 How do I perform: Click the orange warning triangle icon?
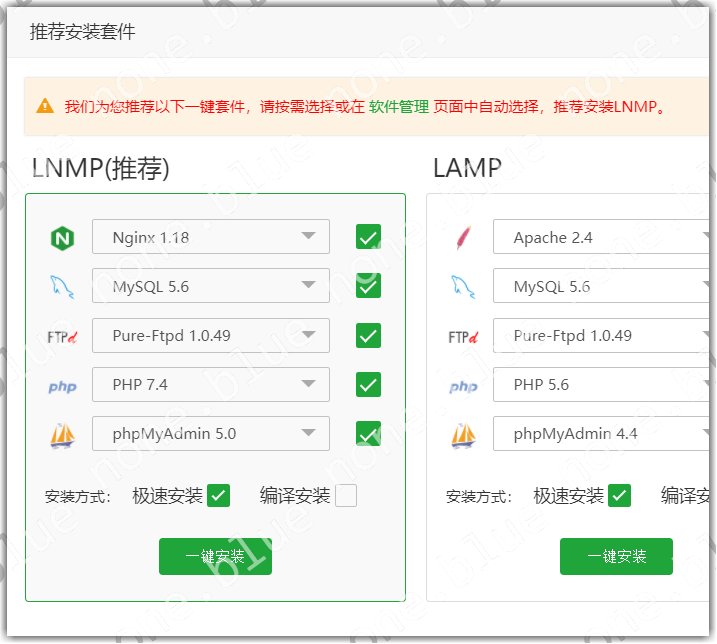[45, 106]
